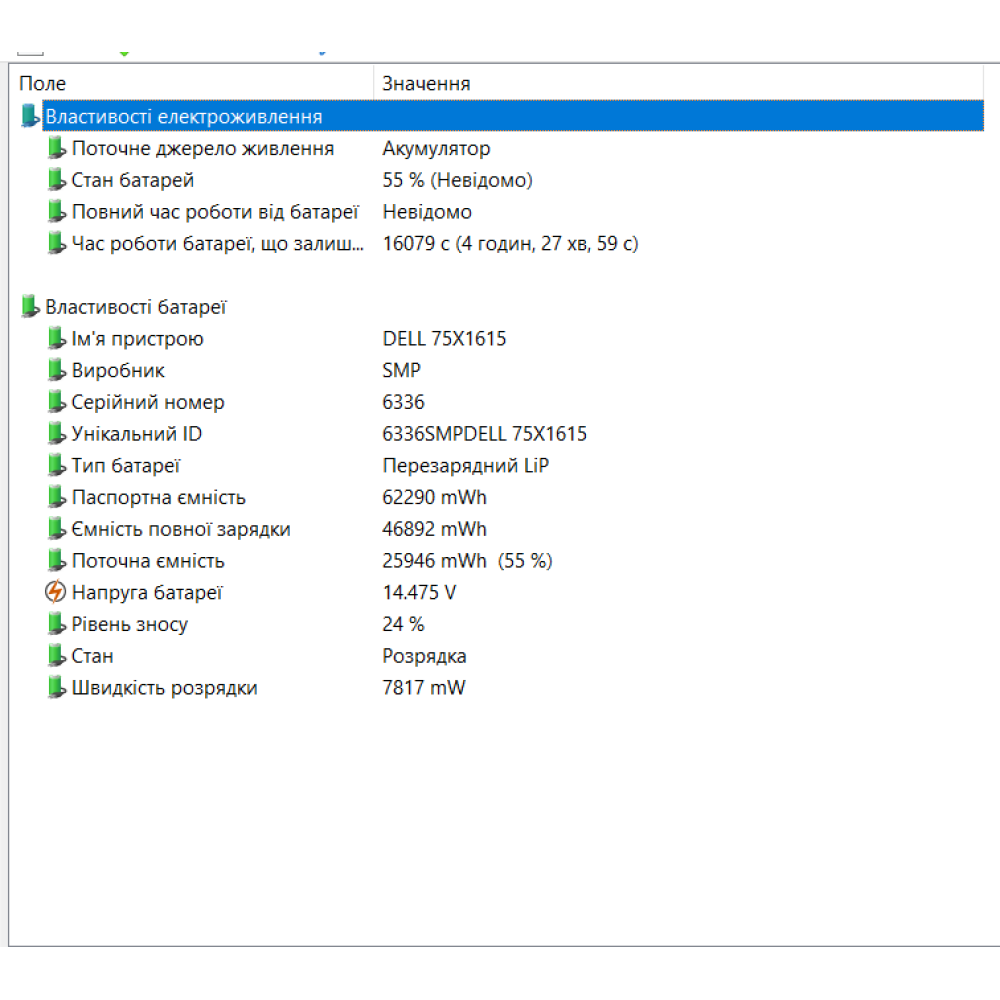Click the icon beside Властивості електроживлення header
This screenshot has height=1000, width=1000.
tap(29, 115)
